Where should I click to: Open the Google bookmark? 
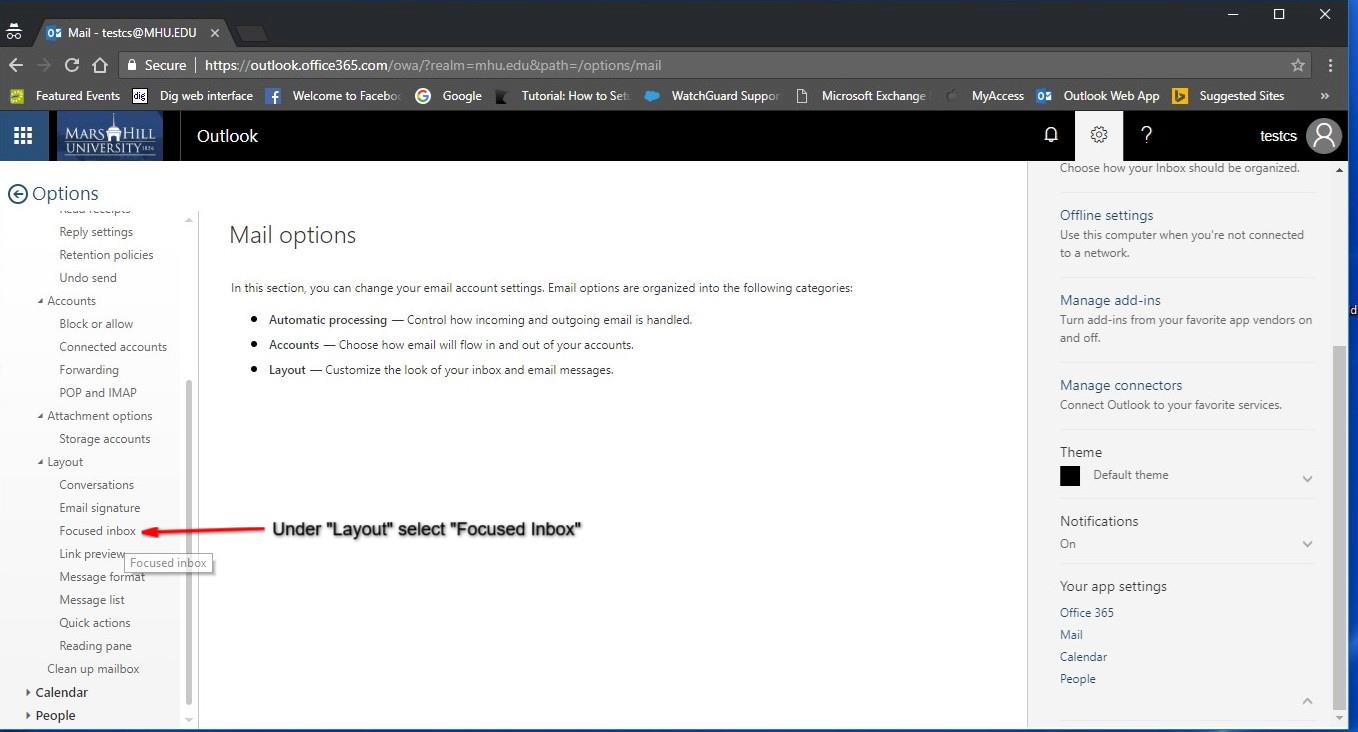[x=449, y=96]
